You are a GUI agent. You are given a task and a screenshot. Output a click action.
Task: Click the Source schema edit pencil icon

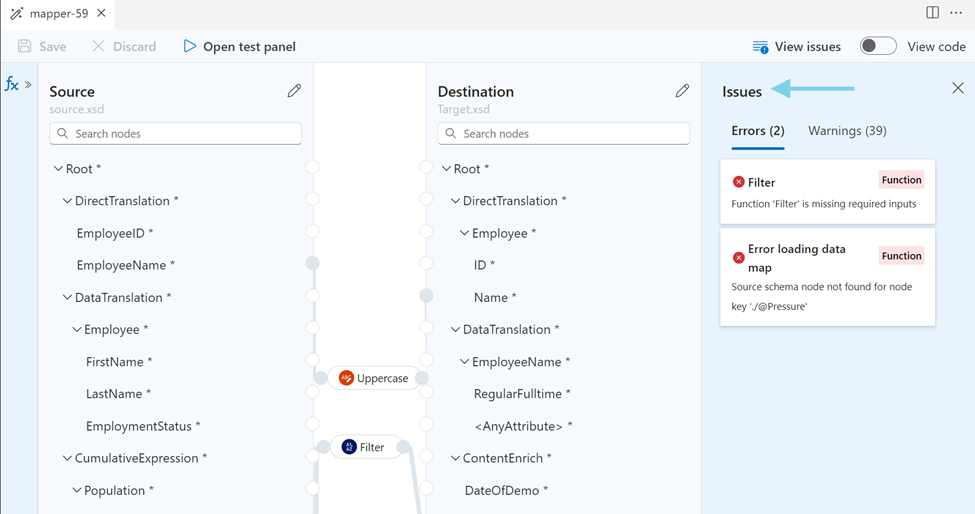click(x=294, y=91)
